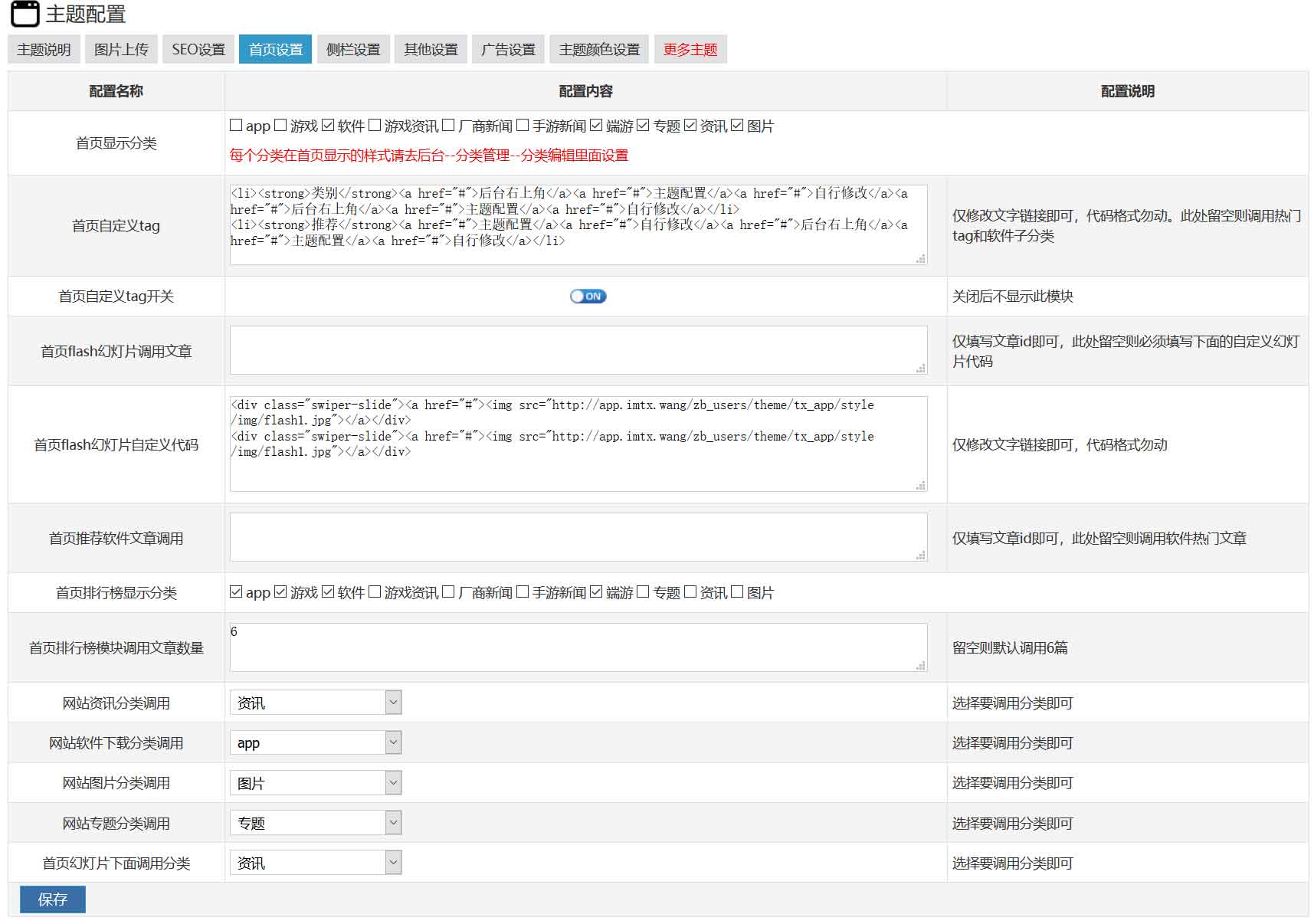
Task: Uncheck 游戏 in 首页排行榜显示分类 row
Action: pos(280,591)
